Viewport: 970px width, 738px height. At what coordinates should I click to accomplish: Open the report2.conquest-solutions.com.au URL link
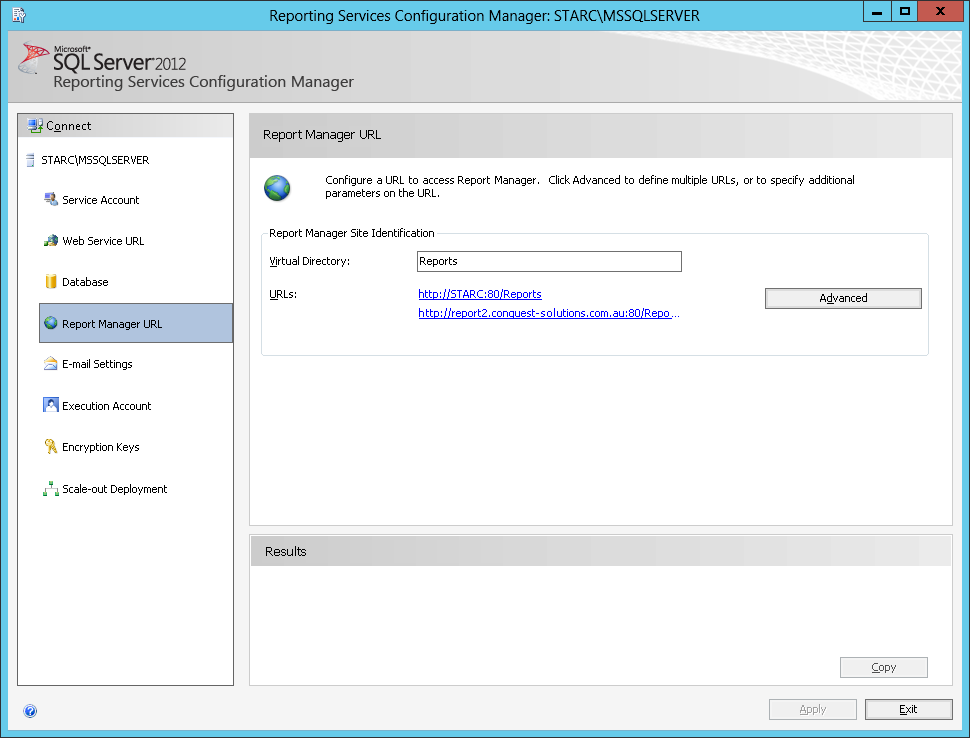coord(549,313)
